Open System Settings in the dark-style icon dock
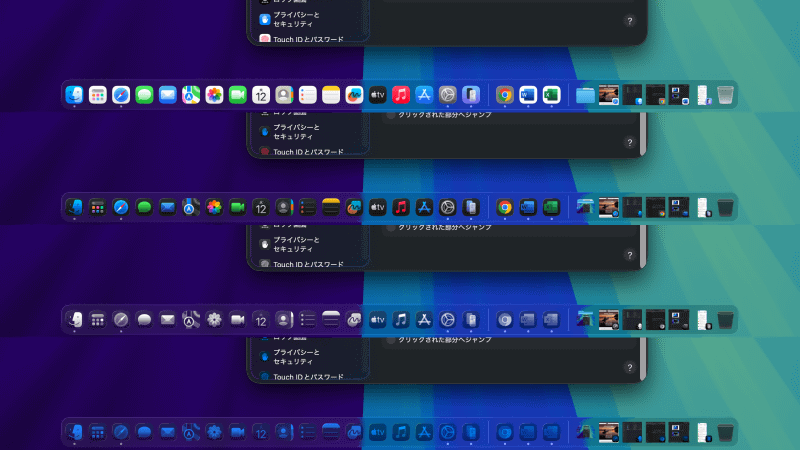This screenshot has height=450, width=800. tap(447, 207)
